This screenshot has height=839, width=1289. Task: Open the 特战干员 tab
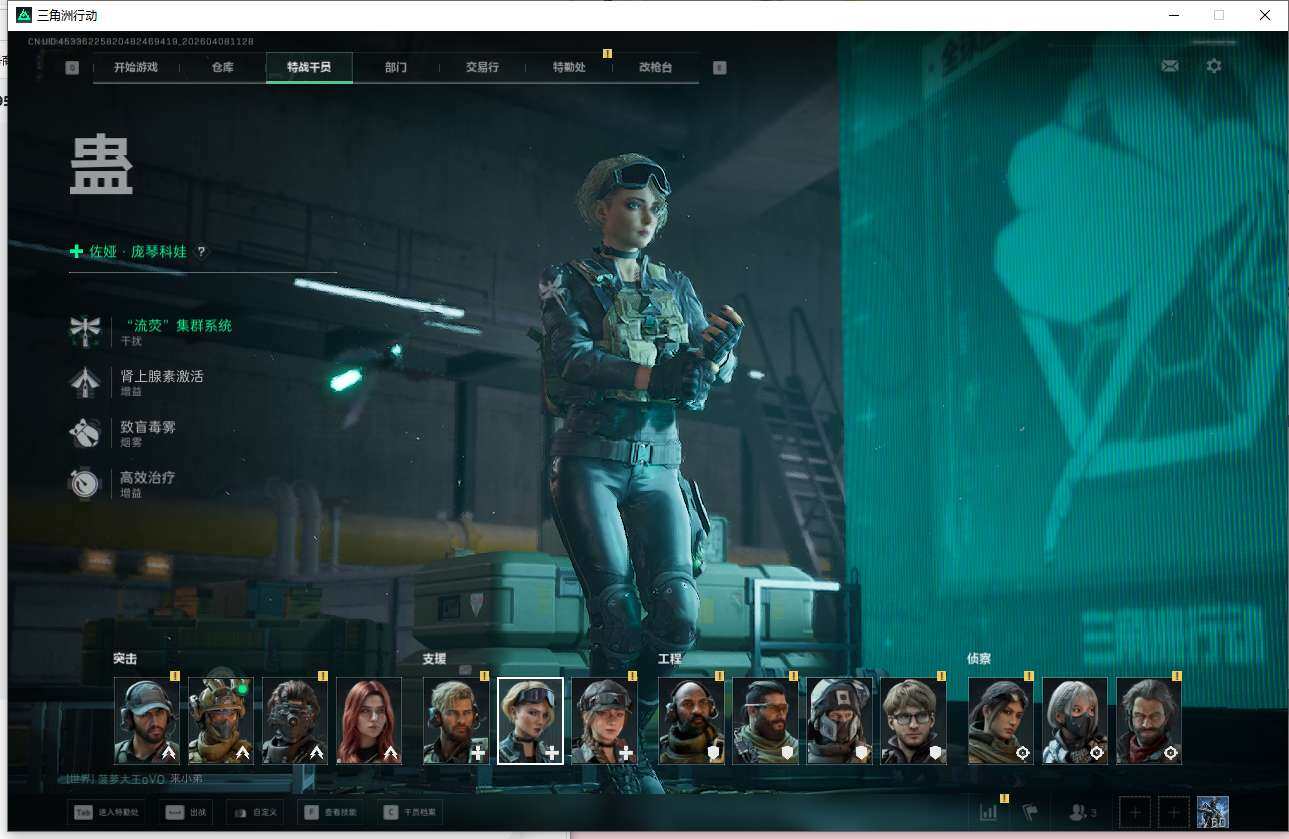coord(309,68)
